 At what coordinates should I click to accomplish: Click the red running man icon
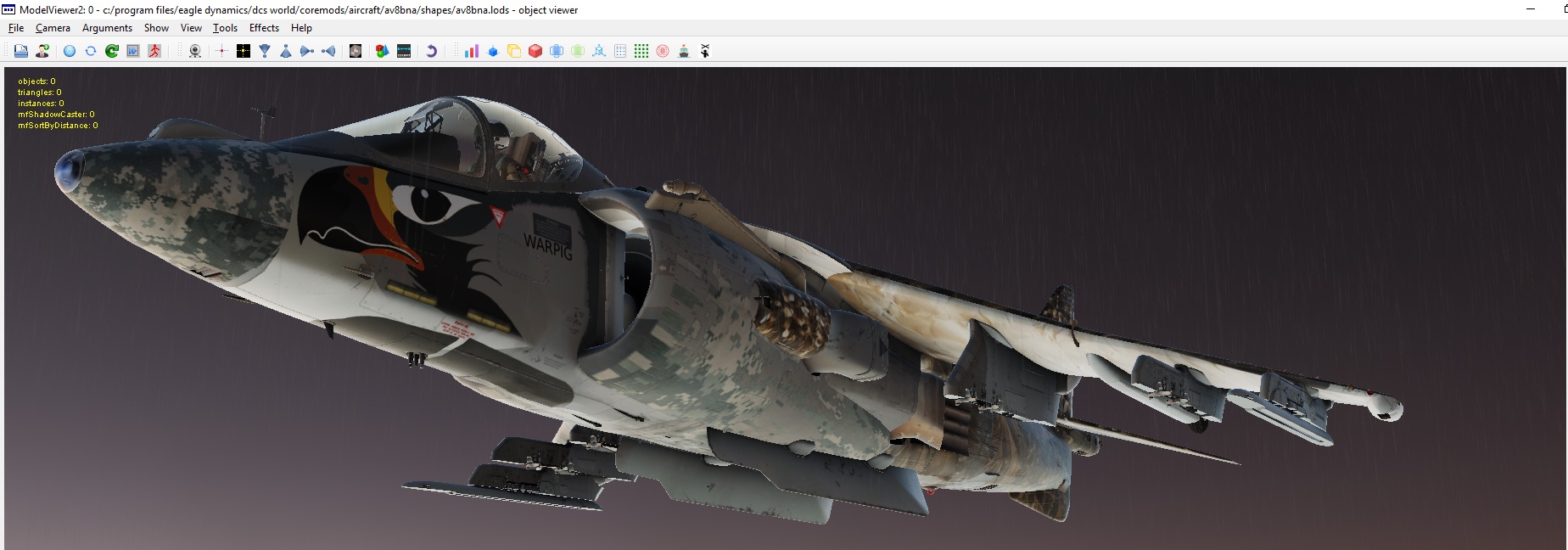(154, 51)
